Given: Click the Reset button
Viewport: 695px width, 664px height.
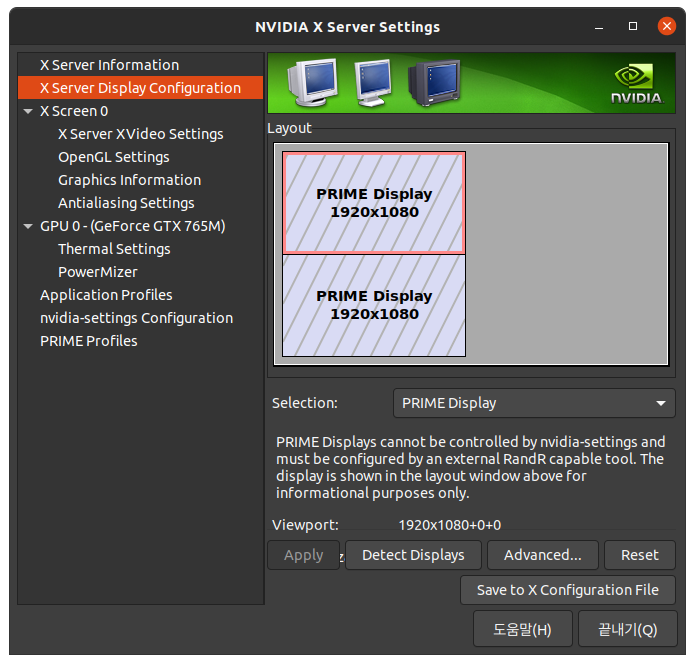Looking at the screenshot, I should tap(640, 555).
